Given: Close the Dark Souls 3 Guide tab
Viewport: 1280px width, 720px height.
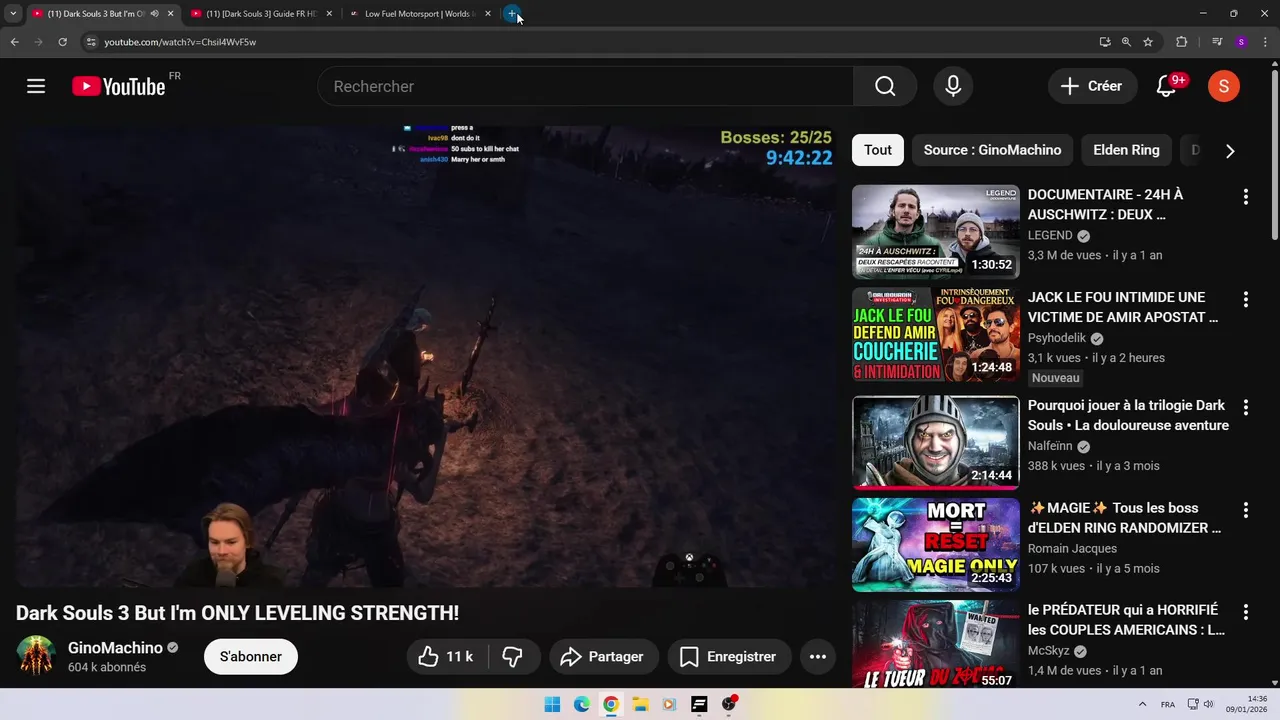Looking at the screenshot, I should [329, 14].
